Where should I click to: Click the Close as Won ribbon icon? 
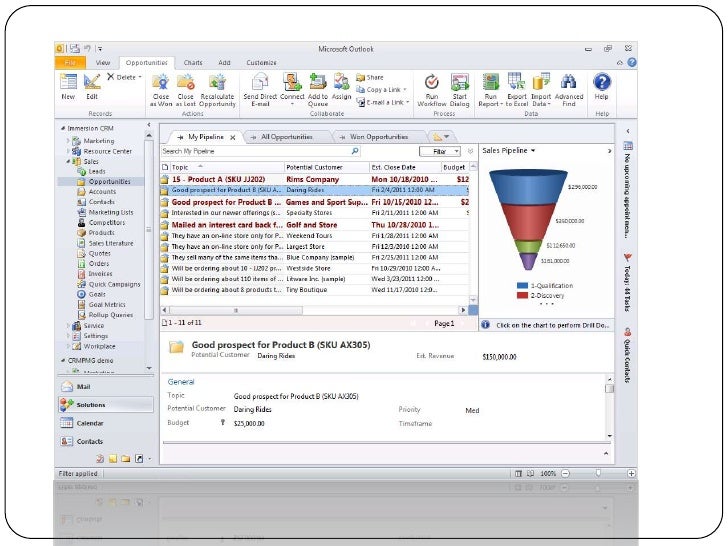click(x=161, y=83)
